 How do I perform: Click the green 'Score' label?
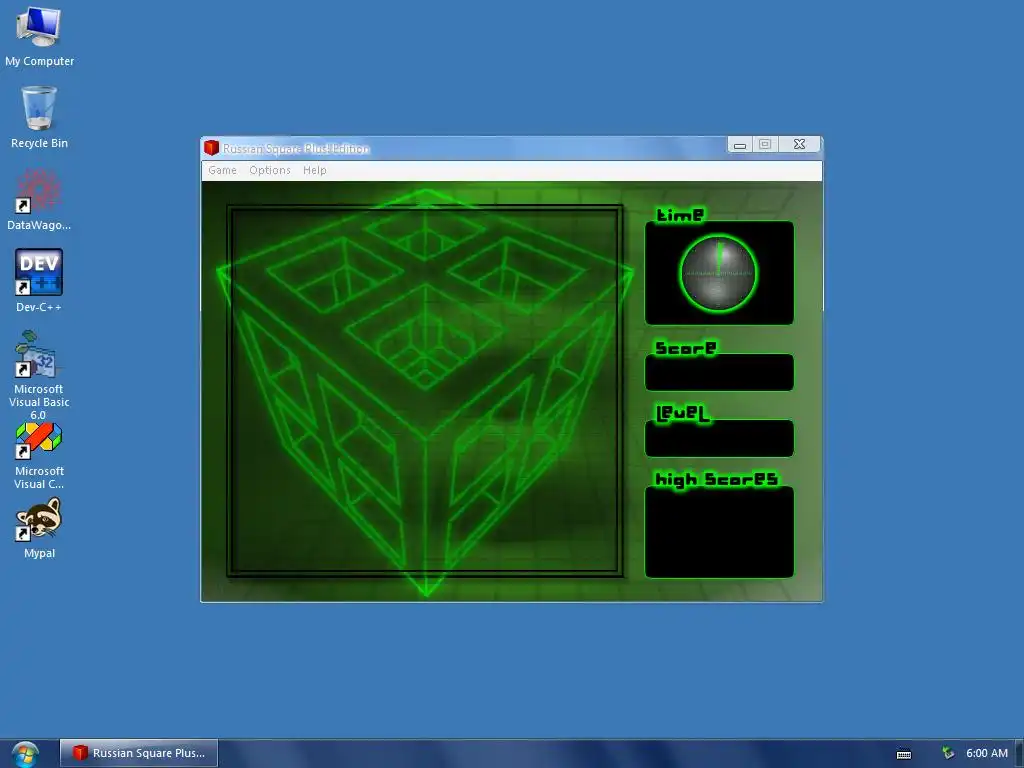[686, 348]
